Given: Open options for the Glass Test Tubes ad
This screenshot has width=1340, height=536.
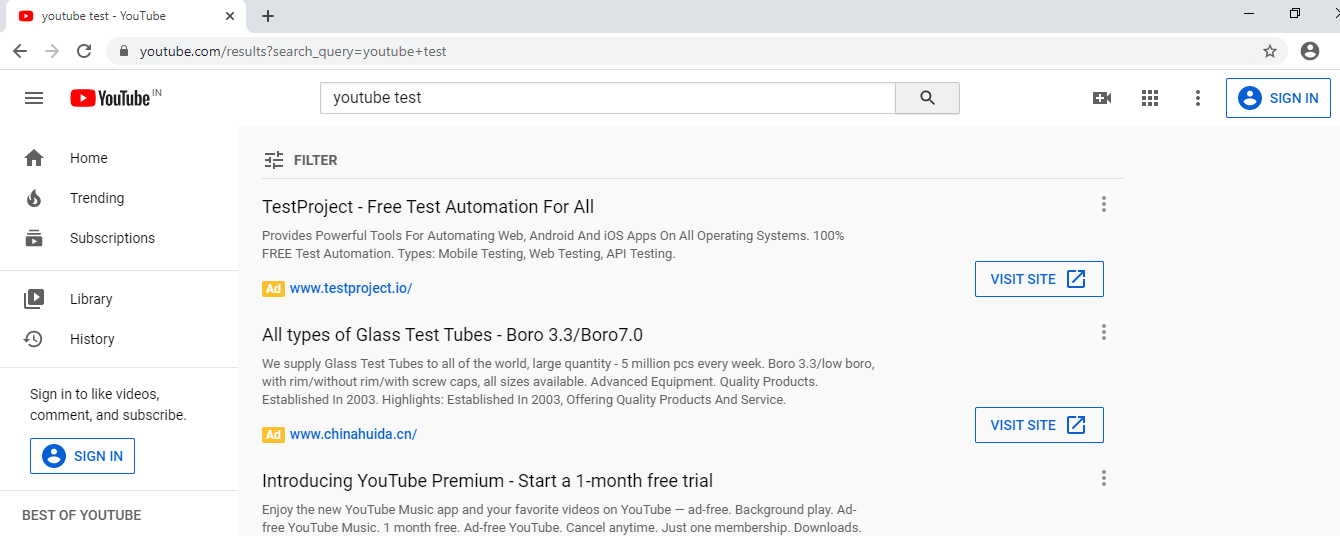Looking at the screenshot, I should 1104,332.
